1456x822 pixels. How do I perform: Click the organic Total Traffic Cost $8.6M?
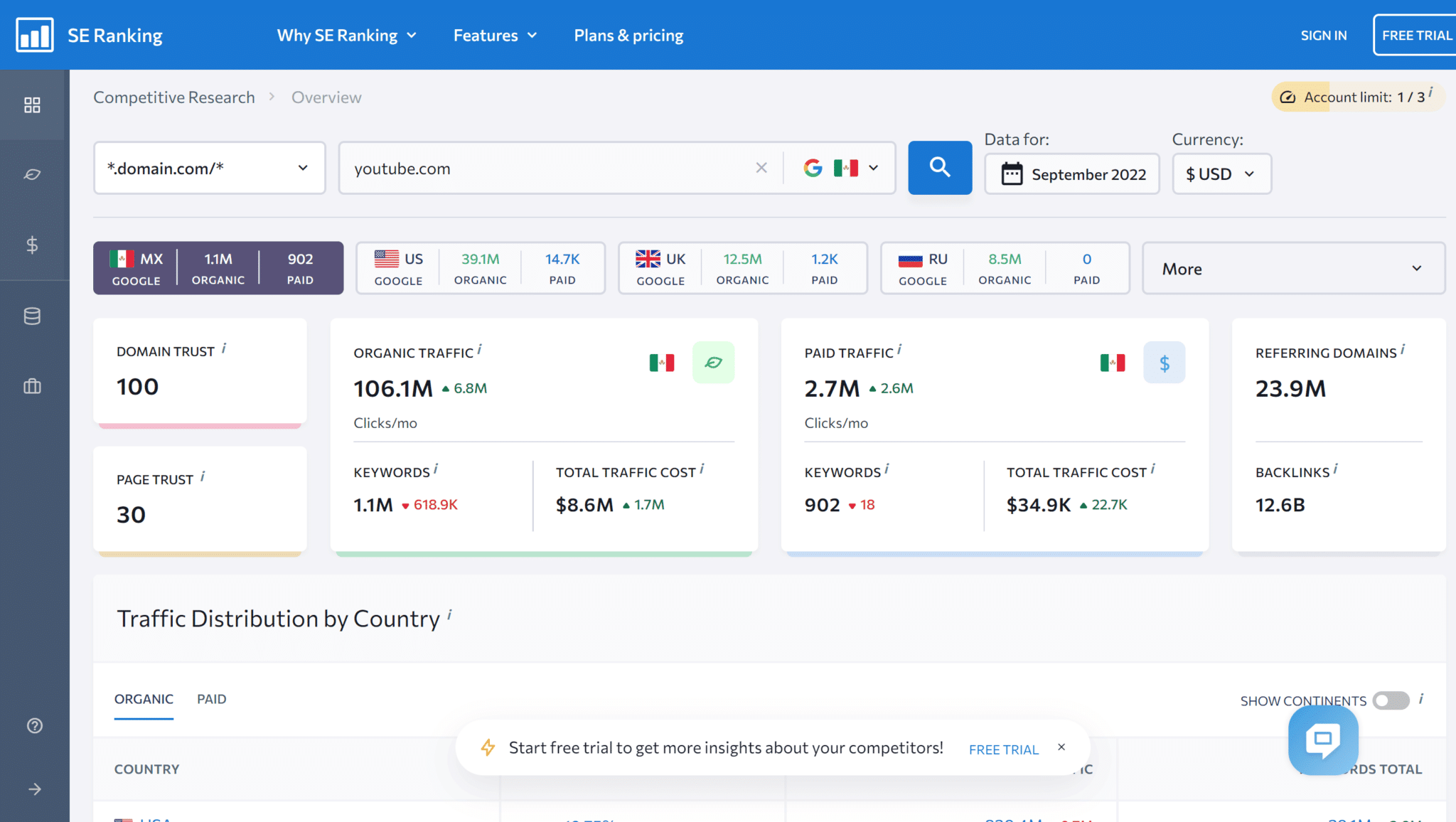coord(584,505)
